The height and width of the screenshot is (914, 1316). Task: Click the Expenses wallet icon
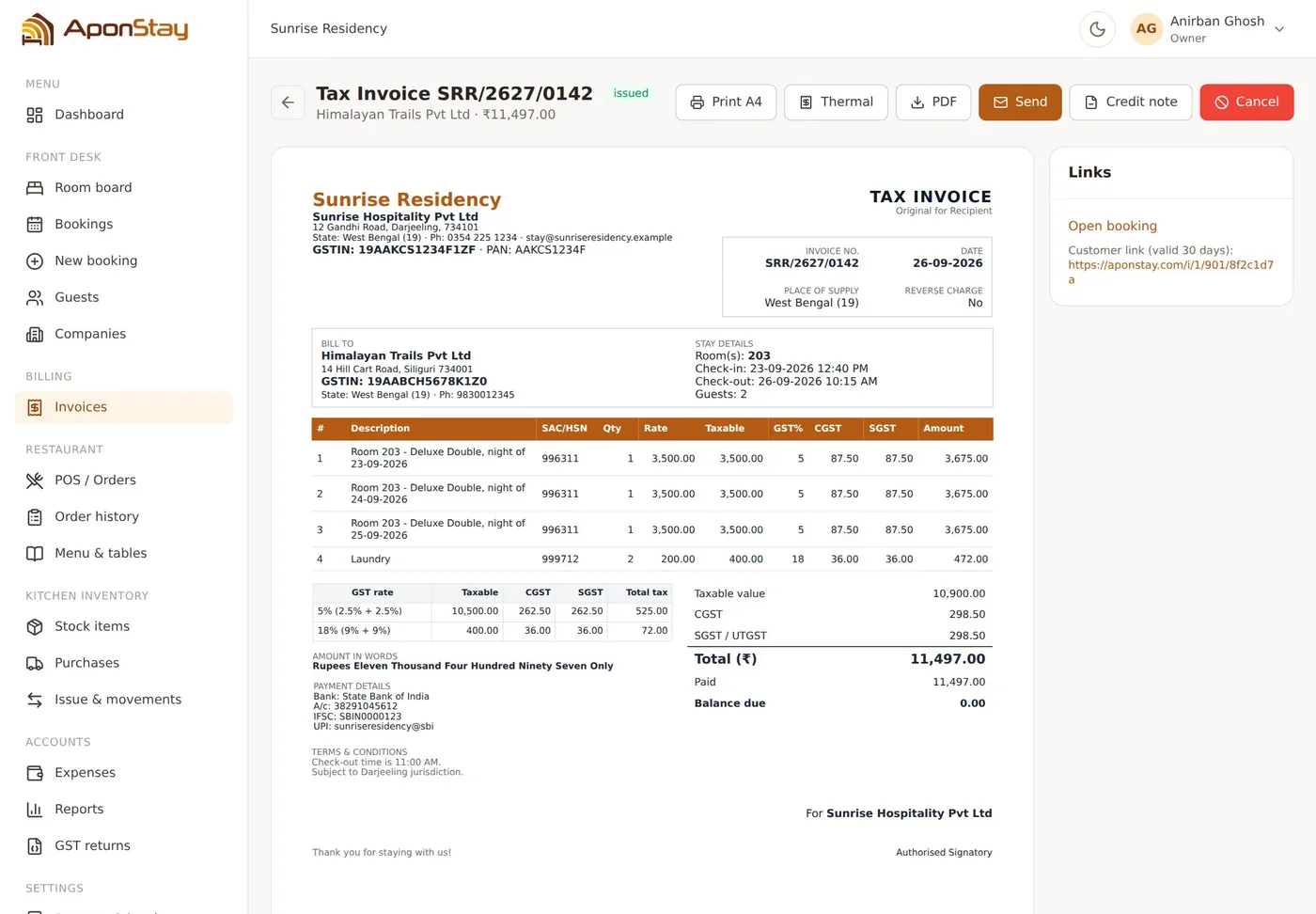coord(35,773)
